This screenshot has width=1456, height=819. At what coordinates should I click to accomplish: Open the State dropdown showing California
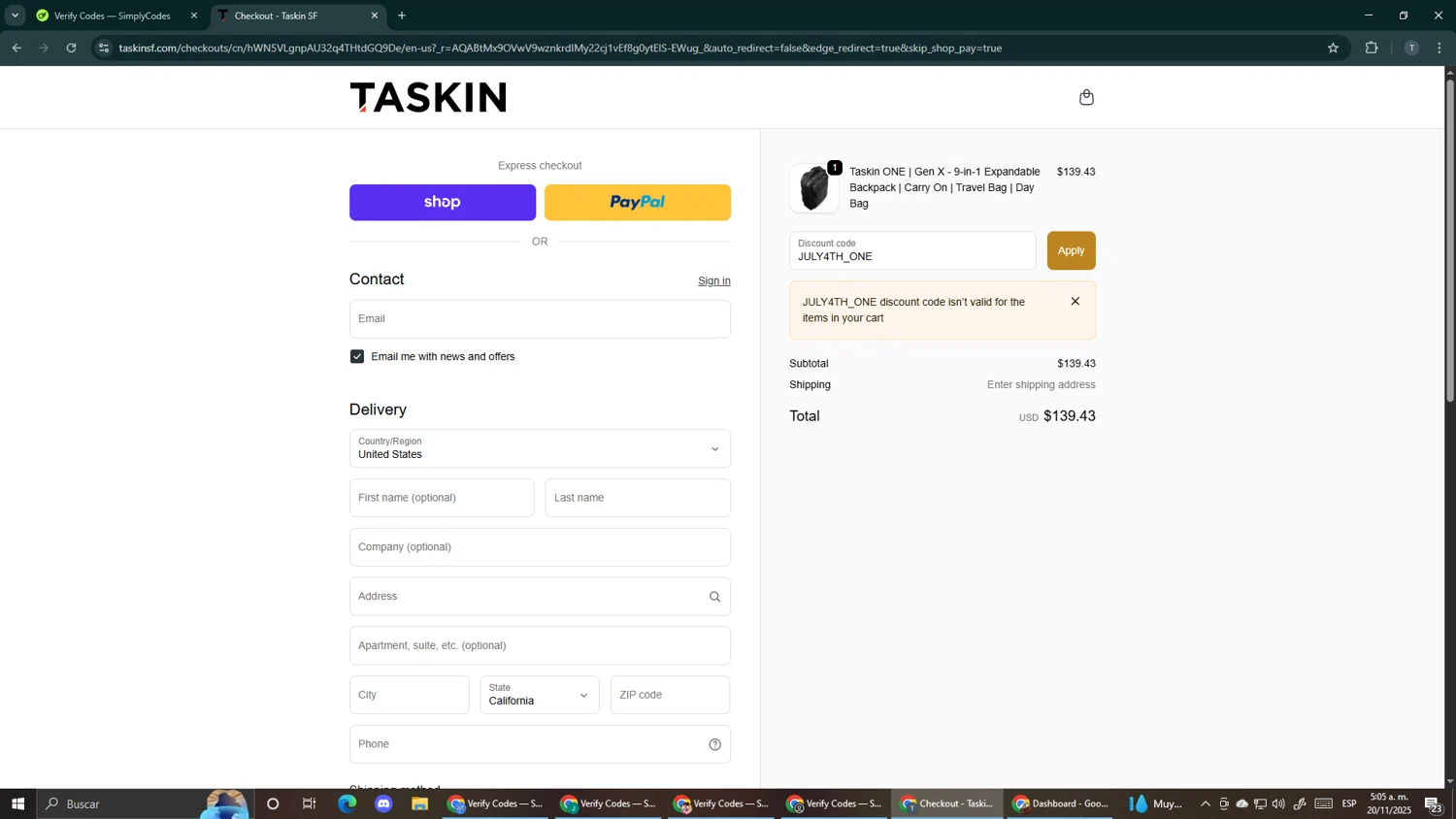pos(540,695)
